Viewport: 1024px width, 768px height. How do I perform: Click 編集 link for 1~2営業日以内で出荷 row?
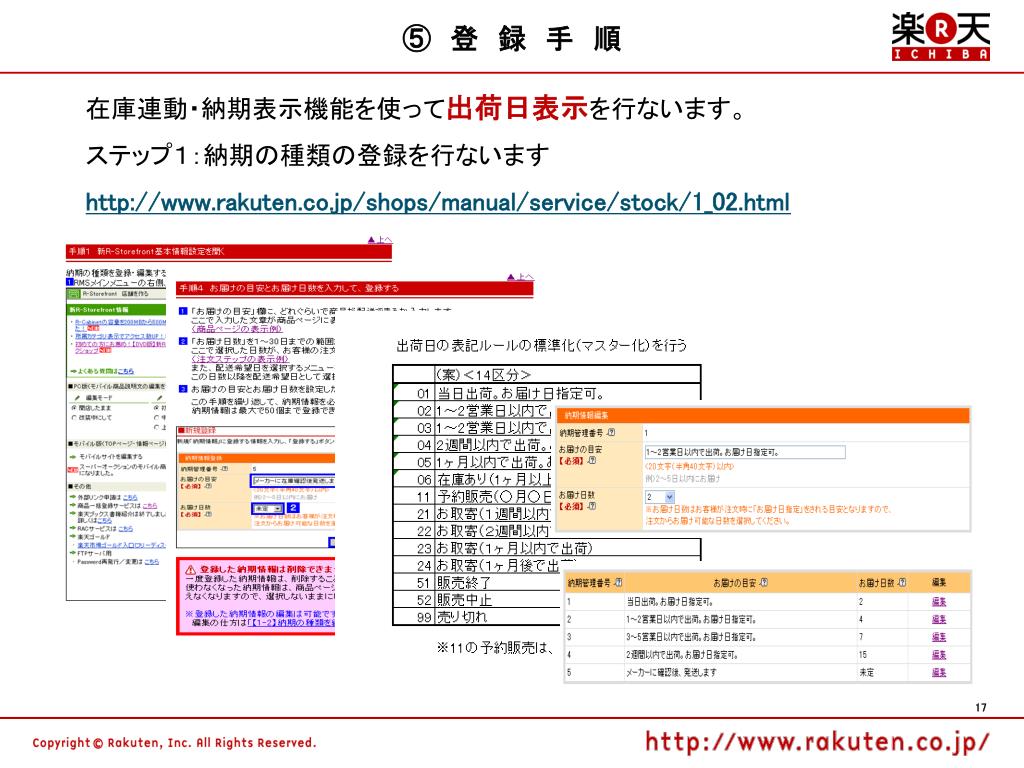(x=939, y=620)
